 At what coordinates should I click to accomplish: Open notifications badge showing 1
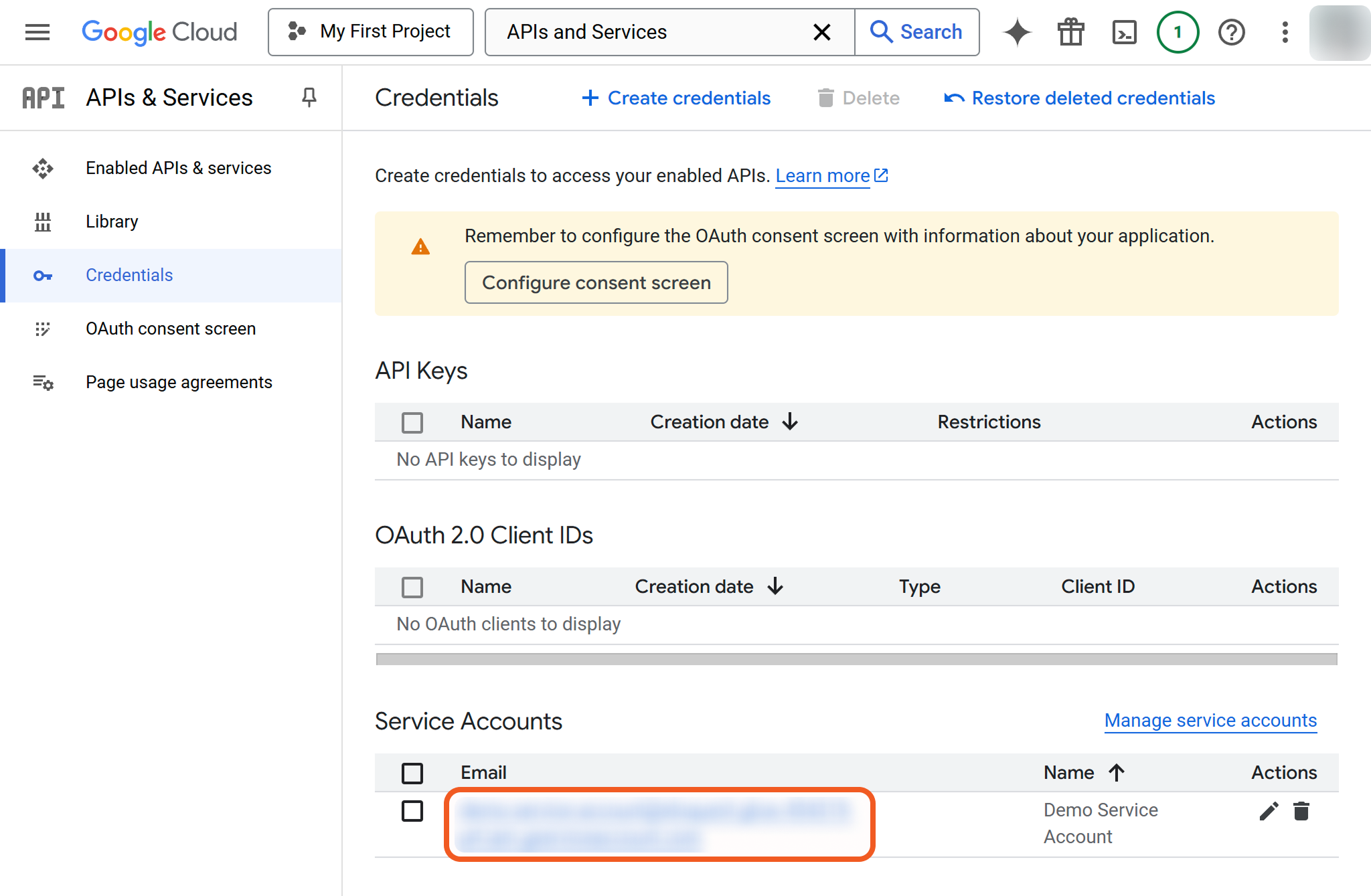click(1178, 31)
